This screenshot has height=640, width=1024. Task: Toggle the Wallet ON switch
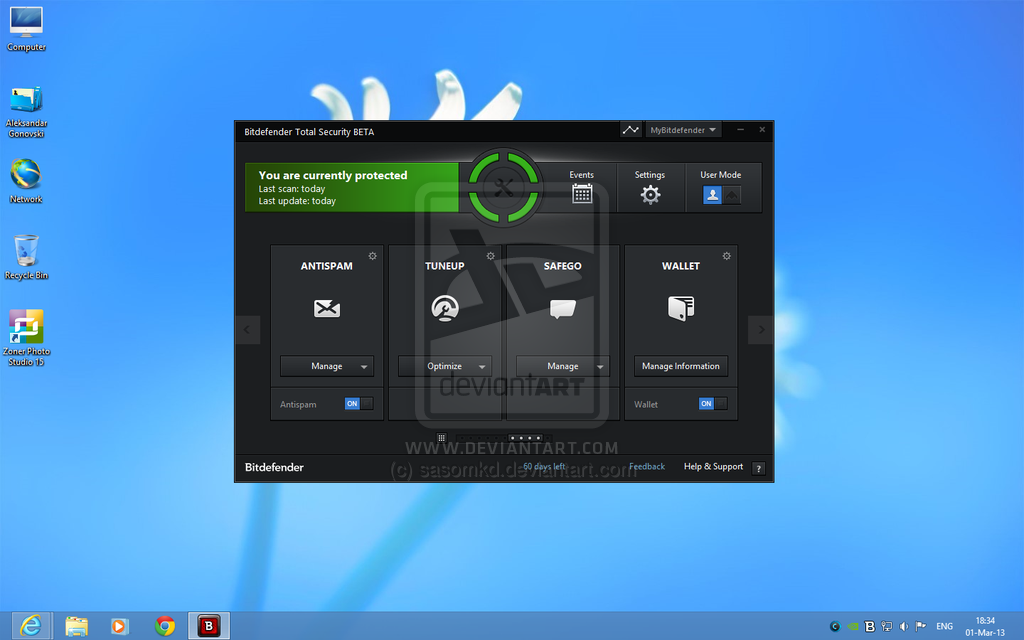[712, 404]
